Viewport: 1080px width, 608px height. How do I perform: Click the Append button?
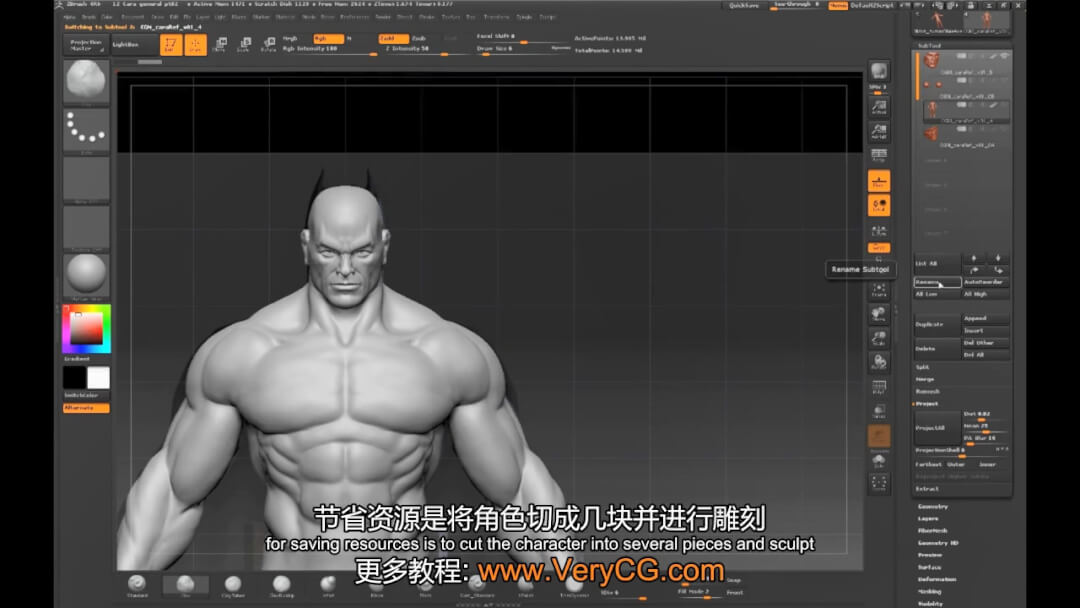[986, 318]
